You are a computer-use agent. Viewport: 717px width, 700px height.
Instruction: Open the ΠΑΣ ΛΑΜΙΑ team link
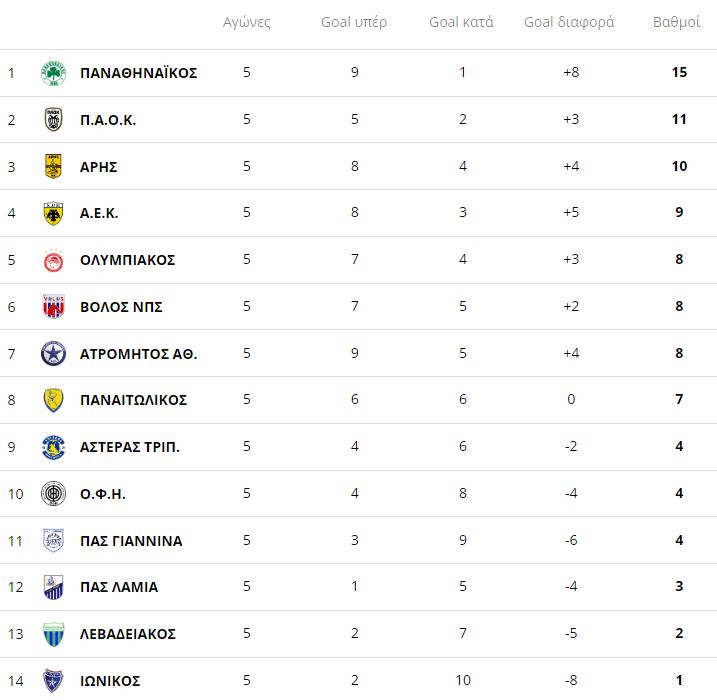point(119,587)
